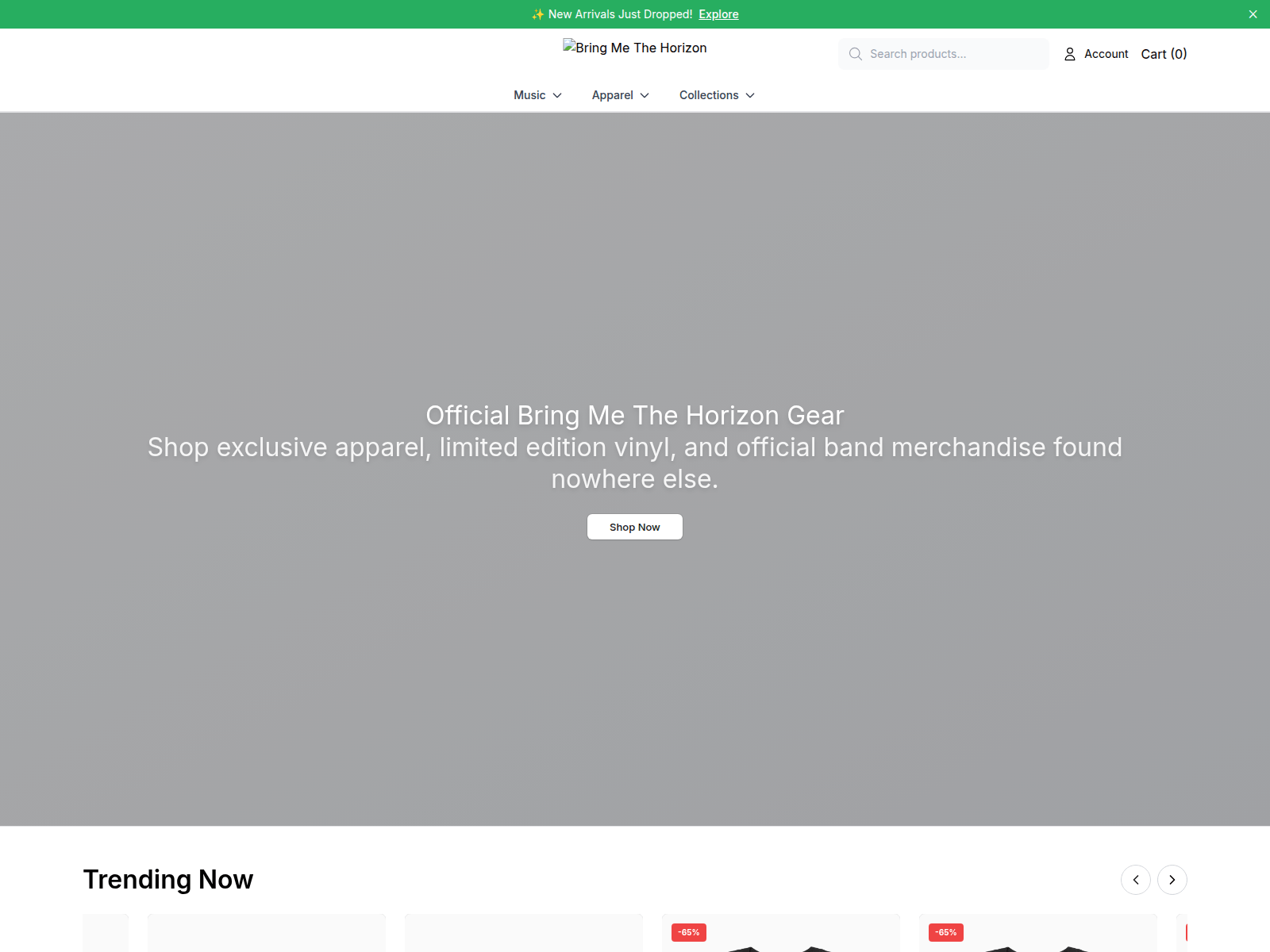Image resolution: width=1270 pixels, height=952 pixels.
Task: Dismiss the New Arrivals announcement banner
Action: pos(1253,14)
